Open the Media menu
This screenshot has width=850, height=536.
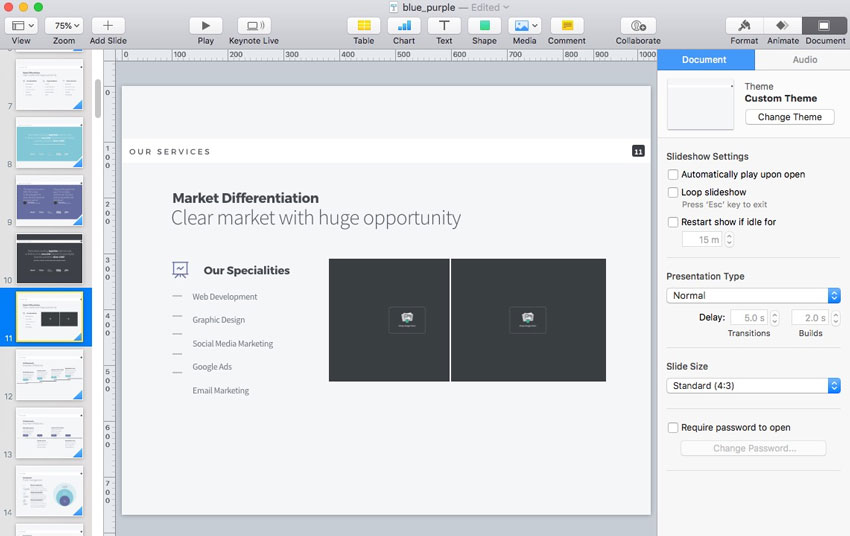click(x=524, y=25)
